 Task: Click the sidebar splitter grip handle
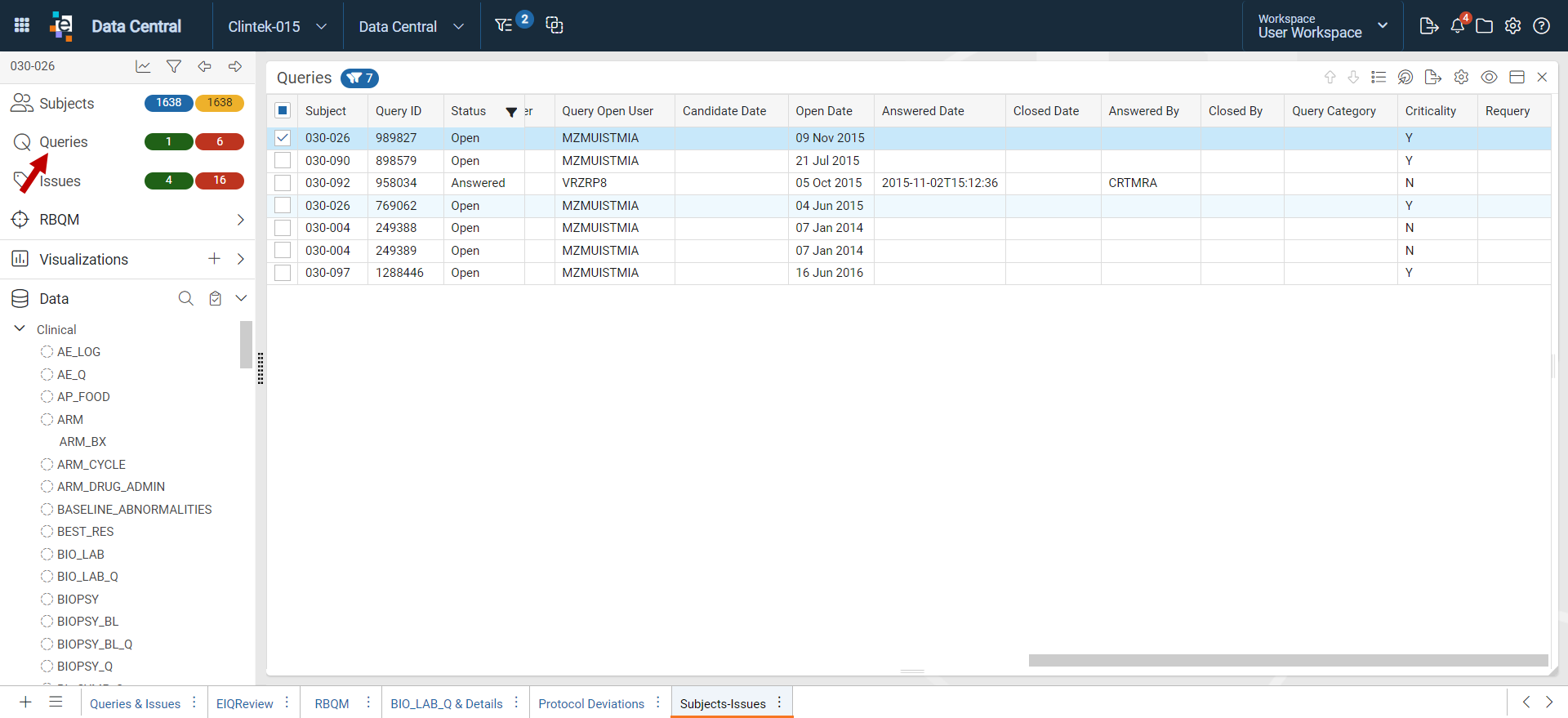point(261,368)
